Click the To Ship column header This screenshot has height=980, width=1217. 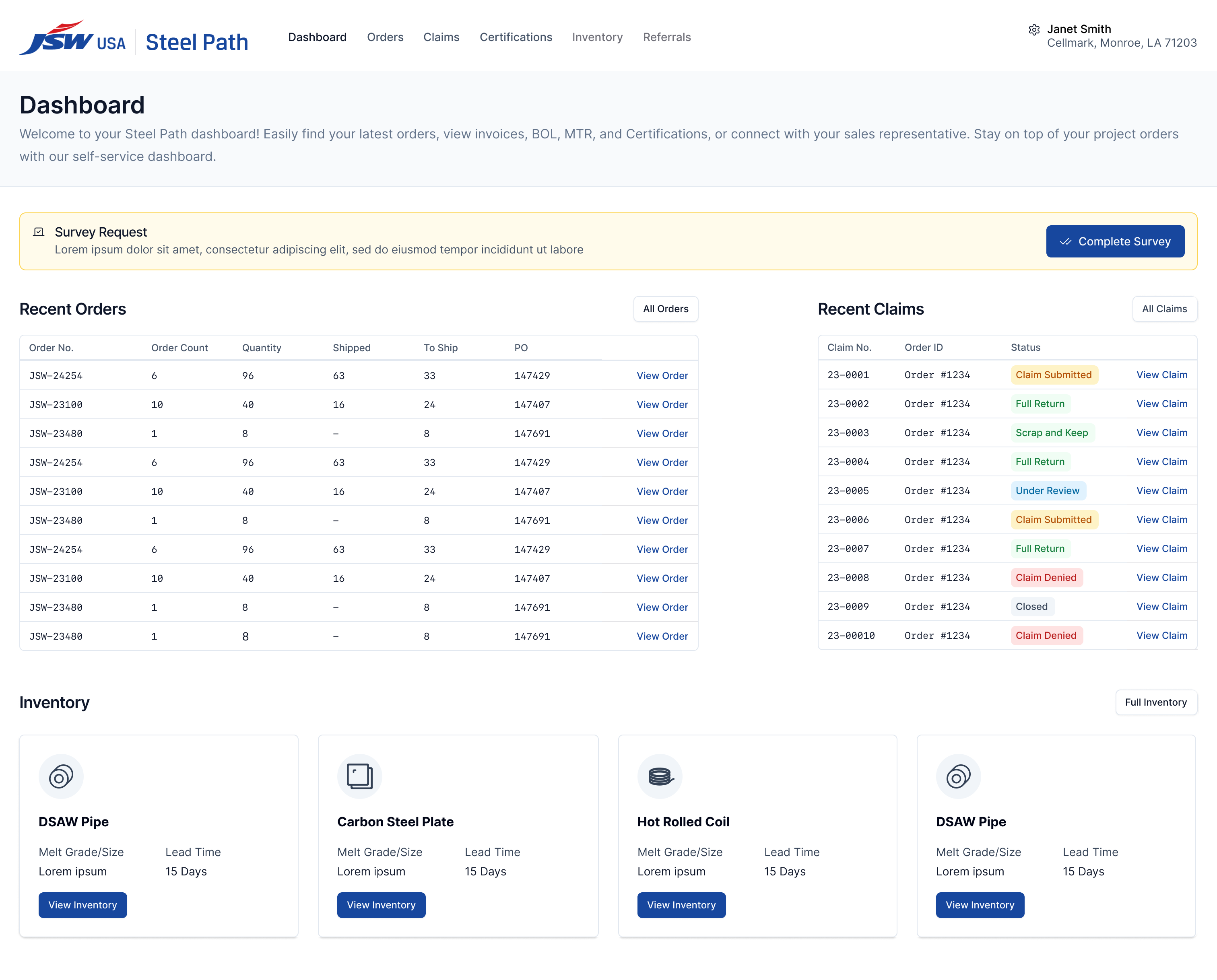tap(441, 348)
